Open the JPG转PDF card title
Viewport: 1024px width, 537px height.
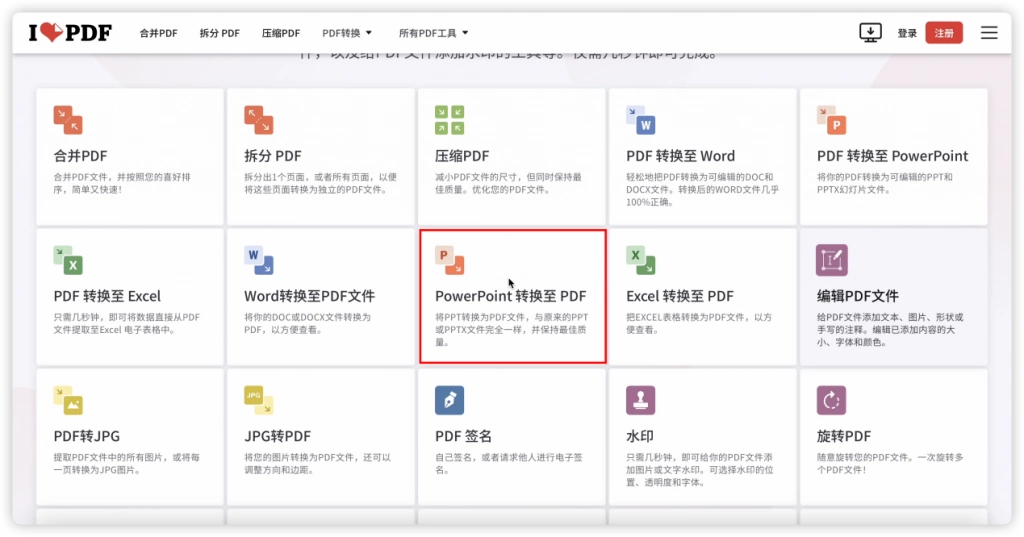point(278,436)
